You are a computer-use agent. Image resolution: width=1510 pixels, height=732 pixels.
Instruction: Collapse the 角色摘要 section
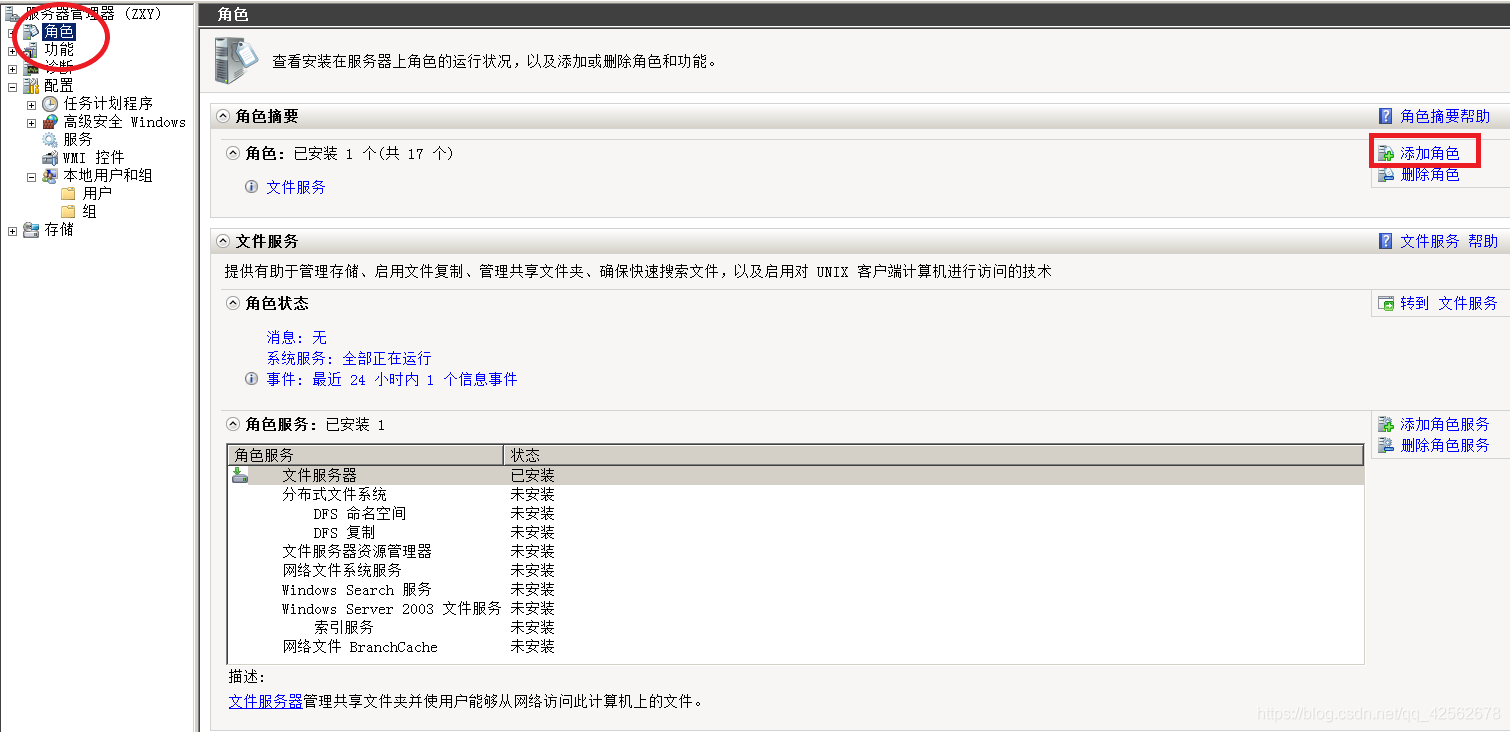(x=223, y=116)
